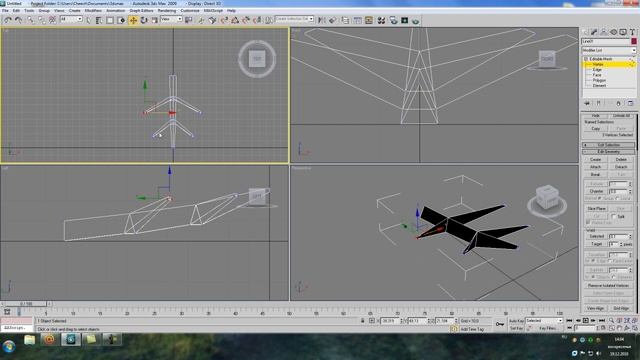Screen dimensions: 640x360
Task: Open the Curve Editor icon
Action: click(x=357, y=20)
